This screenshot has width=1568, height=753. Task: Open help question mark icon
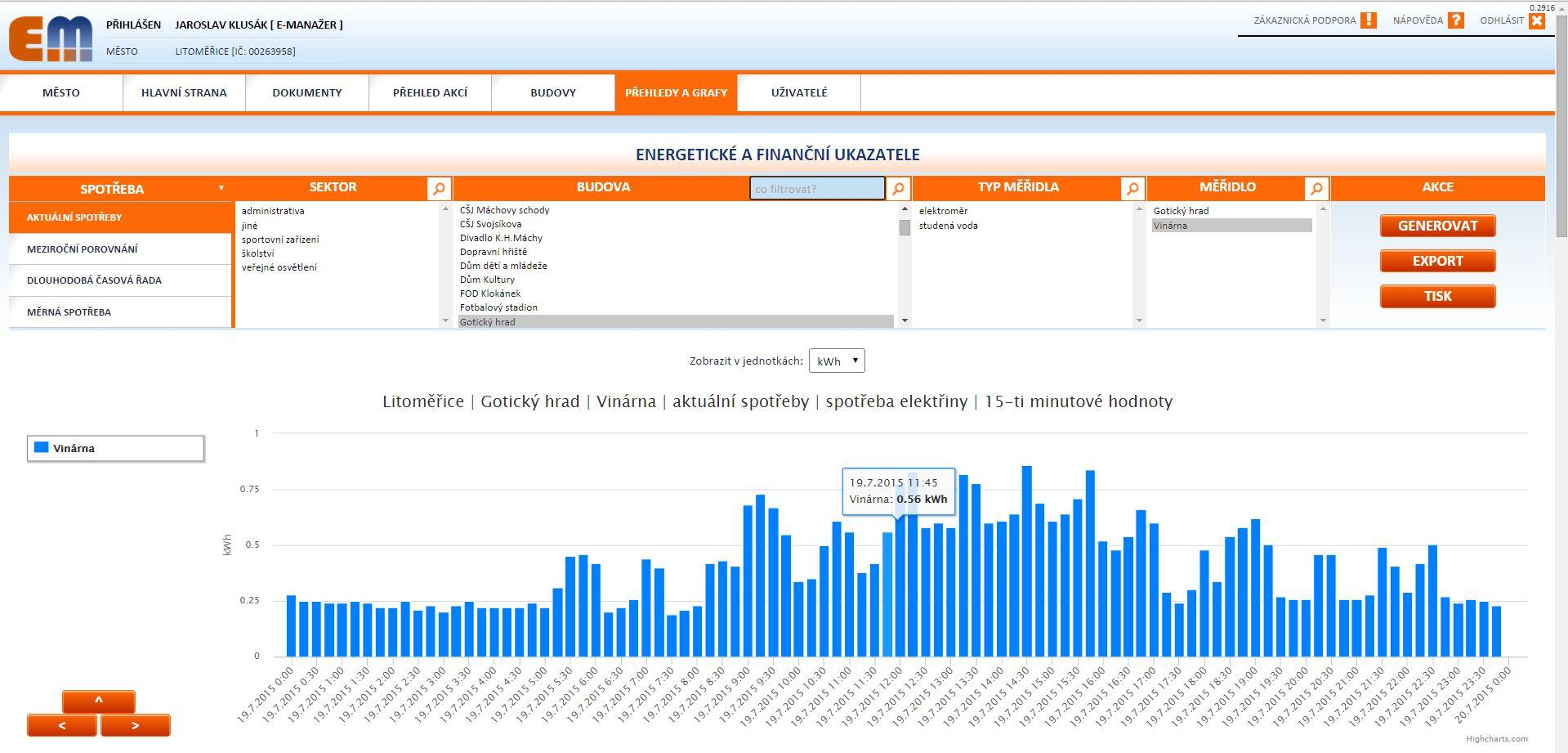pyautogui.click(x=1456, y=20)
